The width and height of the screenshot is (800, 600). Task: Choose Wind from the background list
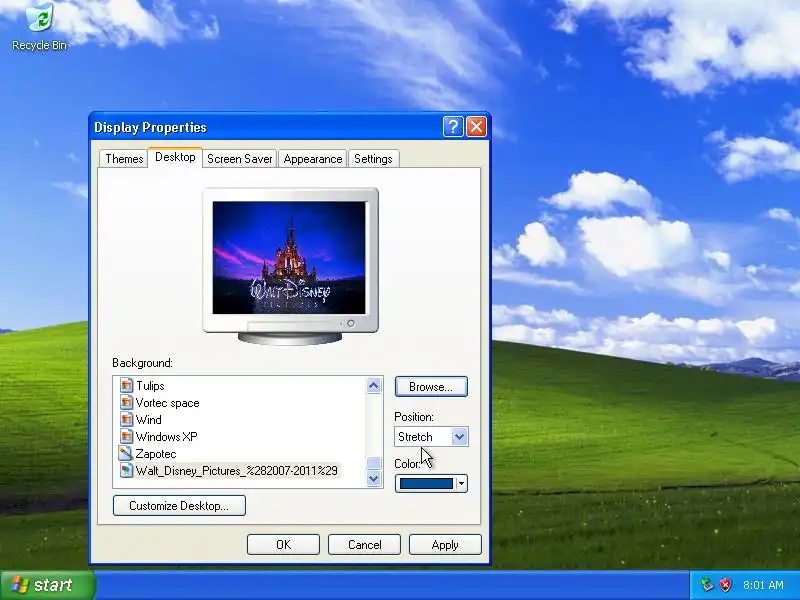tap(148, 420)
